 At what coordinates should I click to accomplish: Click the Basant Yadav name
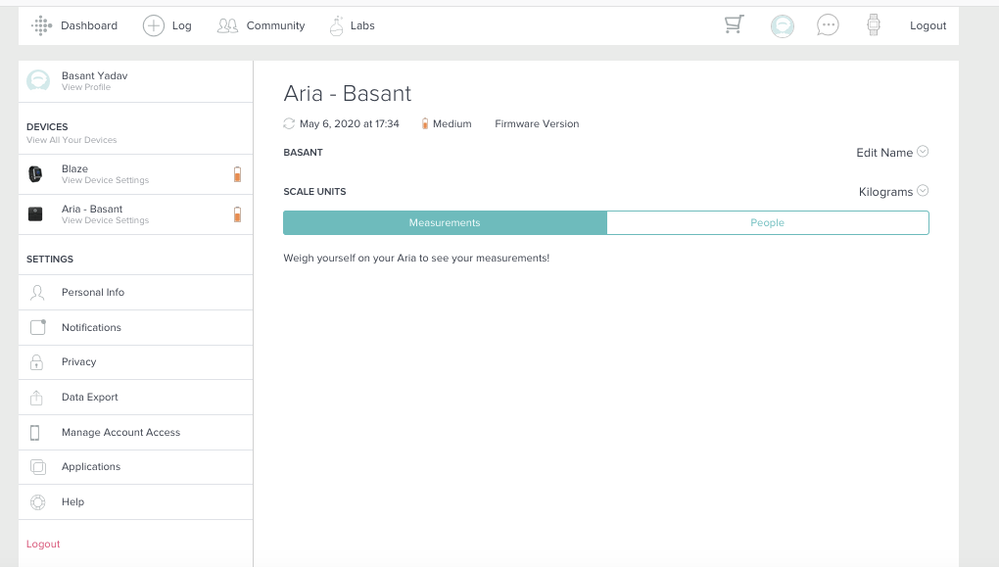click(x=94, y=75)
